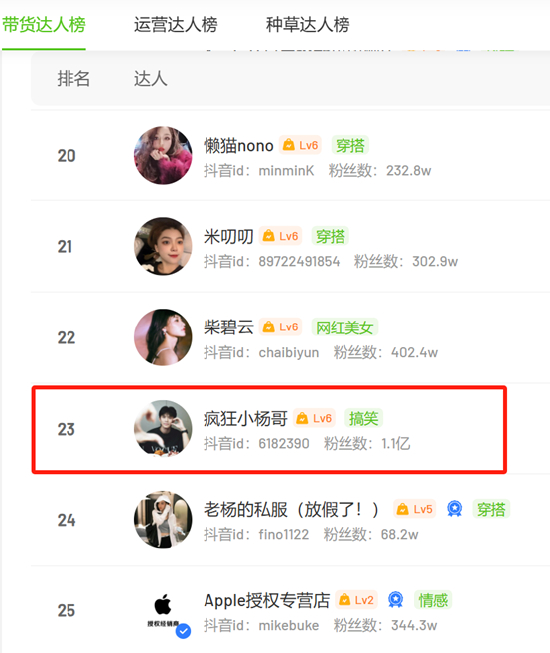Click the Lv5 badge beside 老杨的私服
Screen dimensions: 550x653
415,509
